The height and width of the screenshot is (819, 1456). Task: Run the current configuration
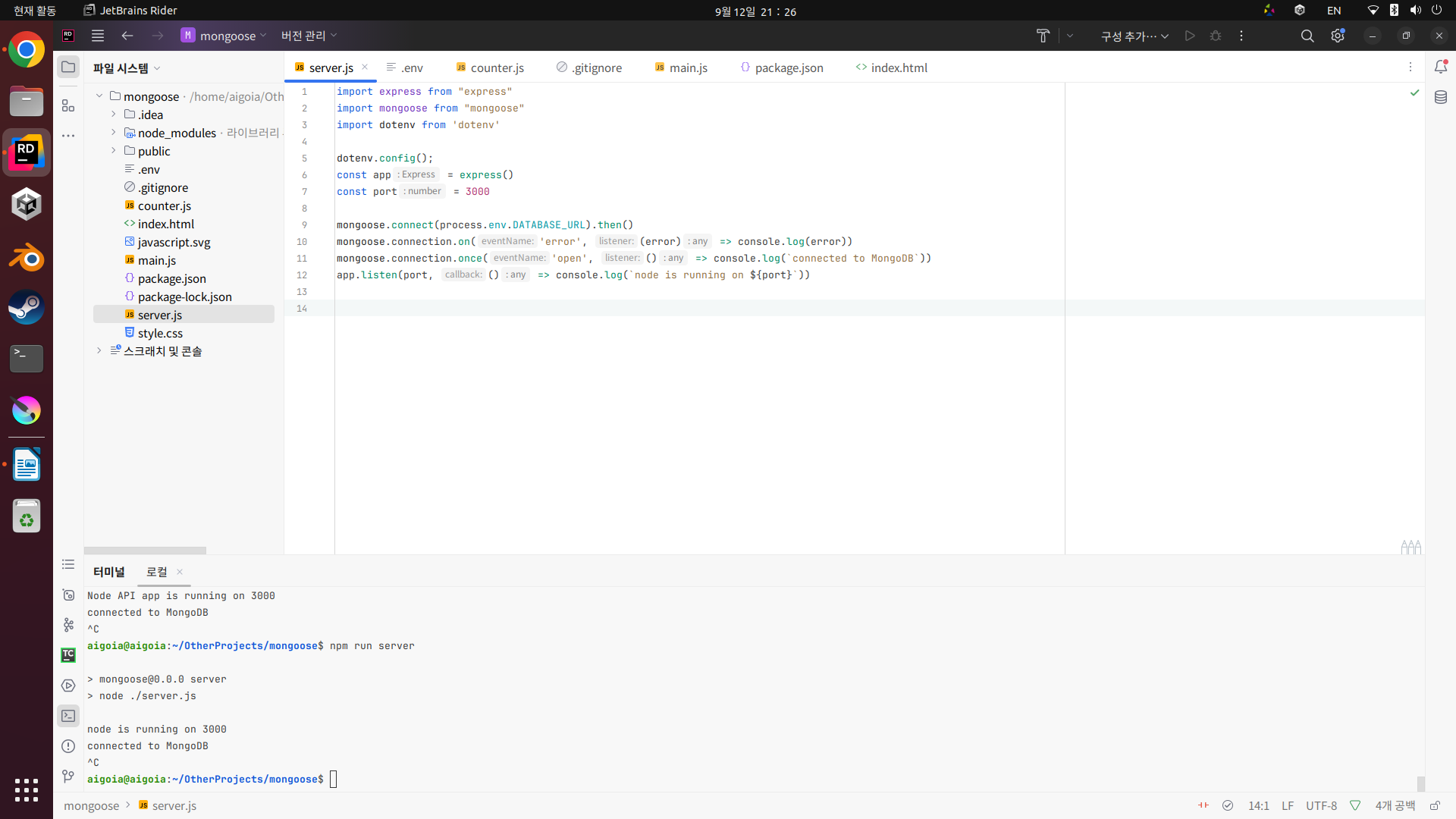point(1190,36)
